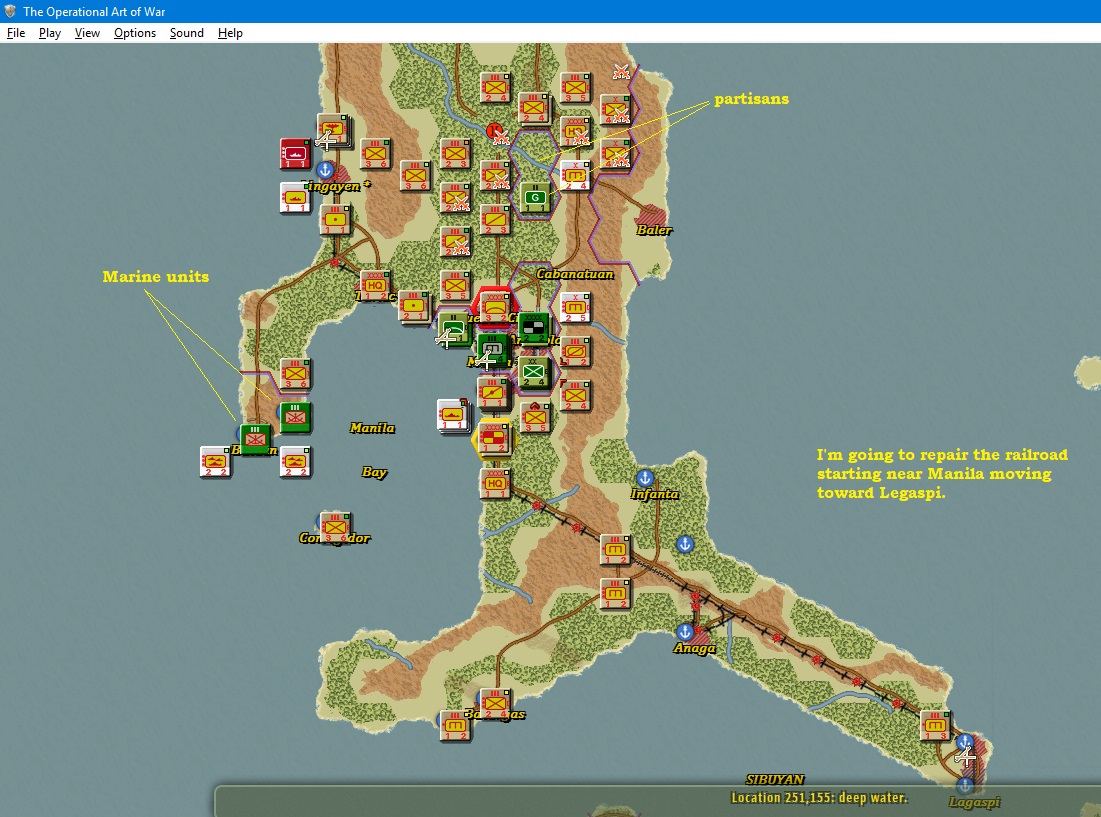The image size is (1101, 817).
Task: Open the Play menu
Action: [49, 33]
